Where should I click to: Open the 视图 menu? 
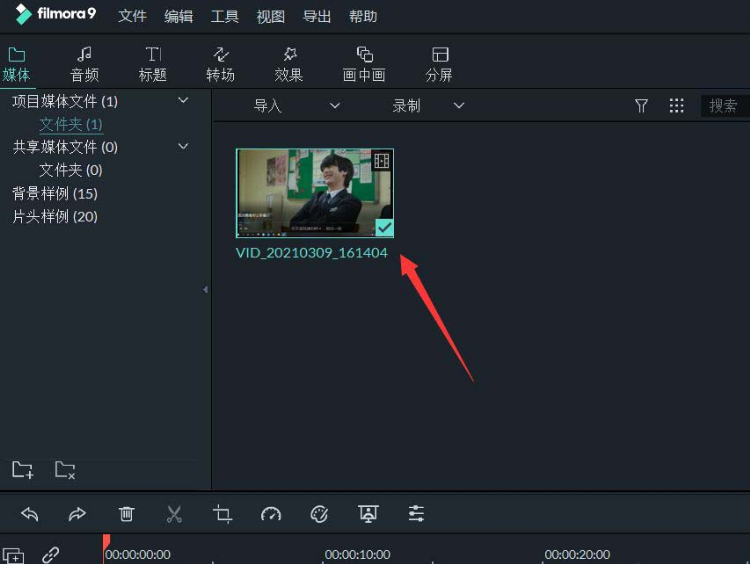[x=271, y=16]
